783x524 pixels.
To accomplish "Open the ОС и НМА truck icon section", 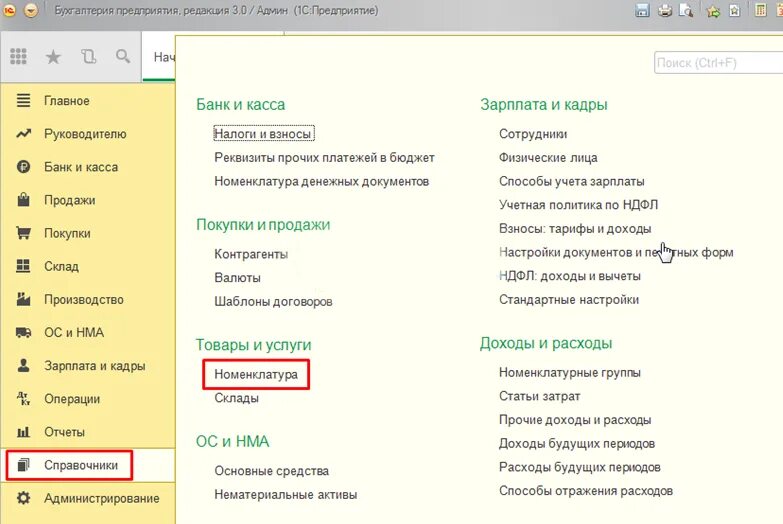I will point(23,332).
